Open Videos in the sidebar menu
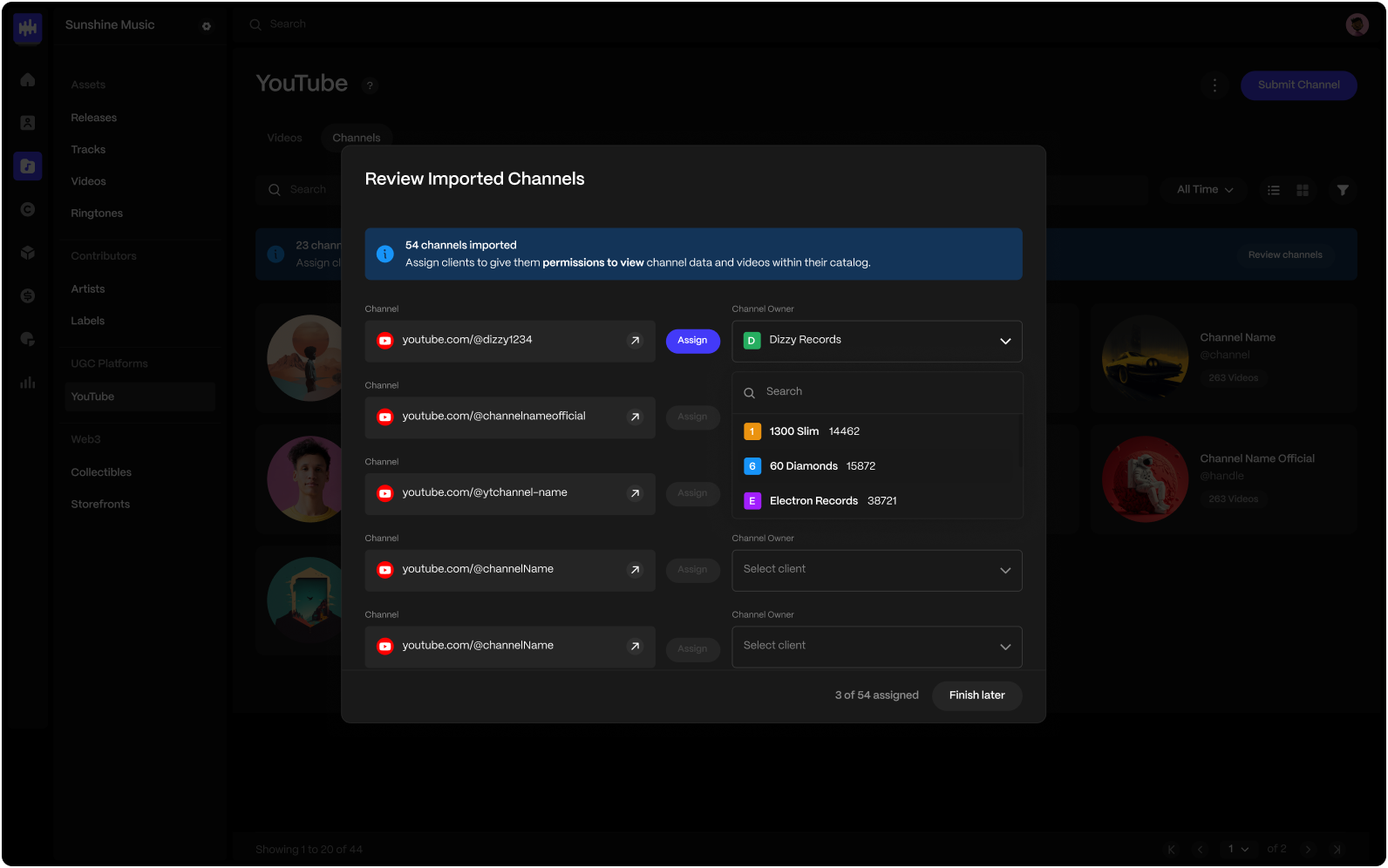Image resolution: width=1388 pixels, height=868 pixels. click(x=88, y=181)
